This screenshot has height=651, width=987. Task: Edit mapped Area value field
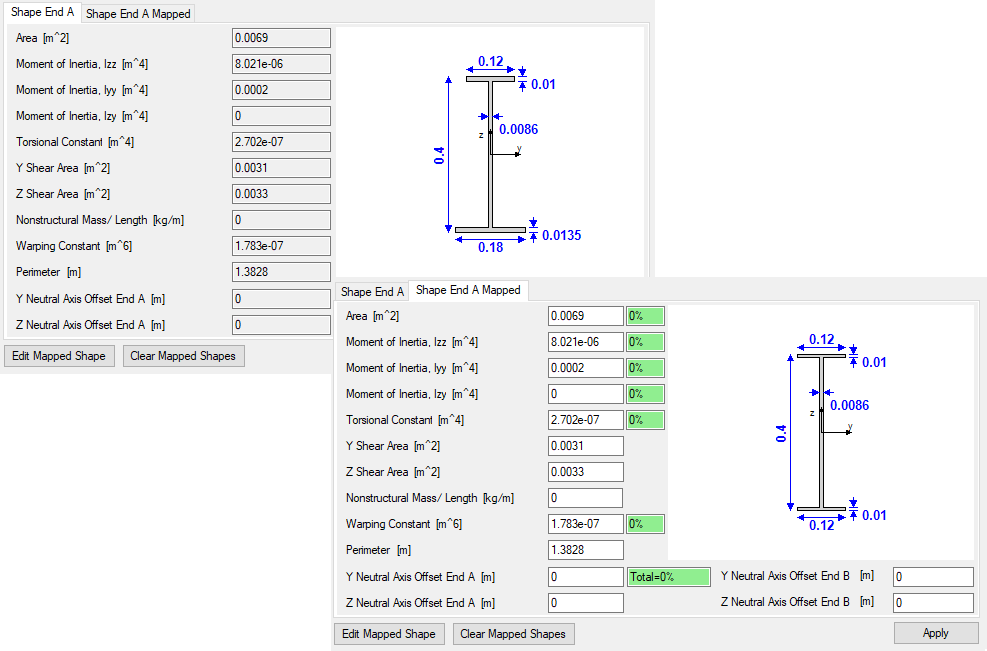tap(585, 316)
